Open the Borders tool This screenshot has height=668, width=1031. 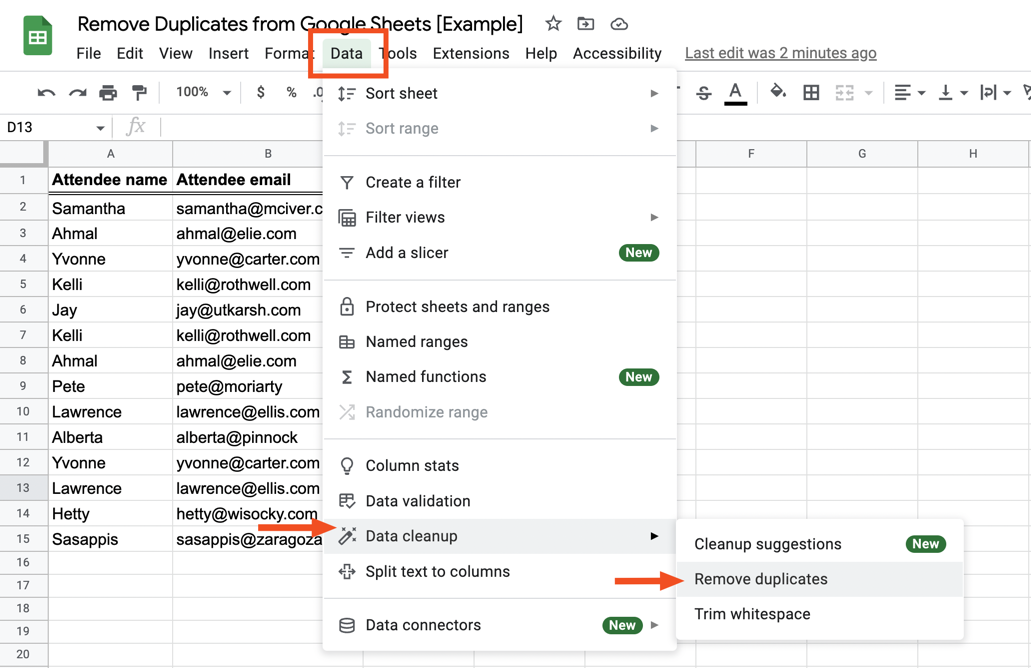(812, 91)
